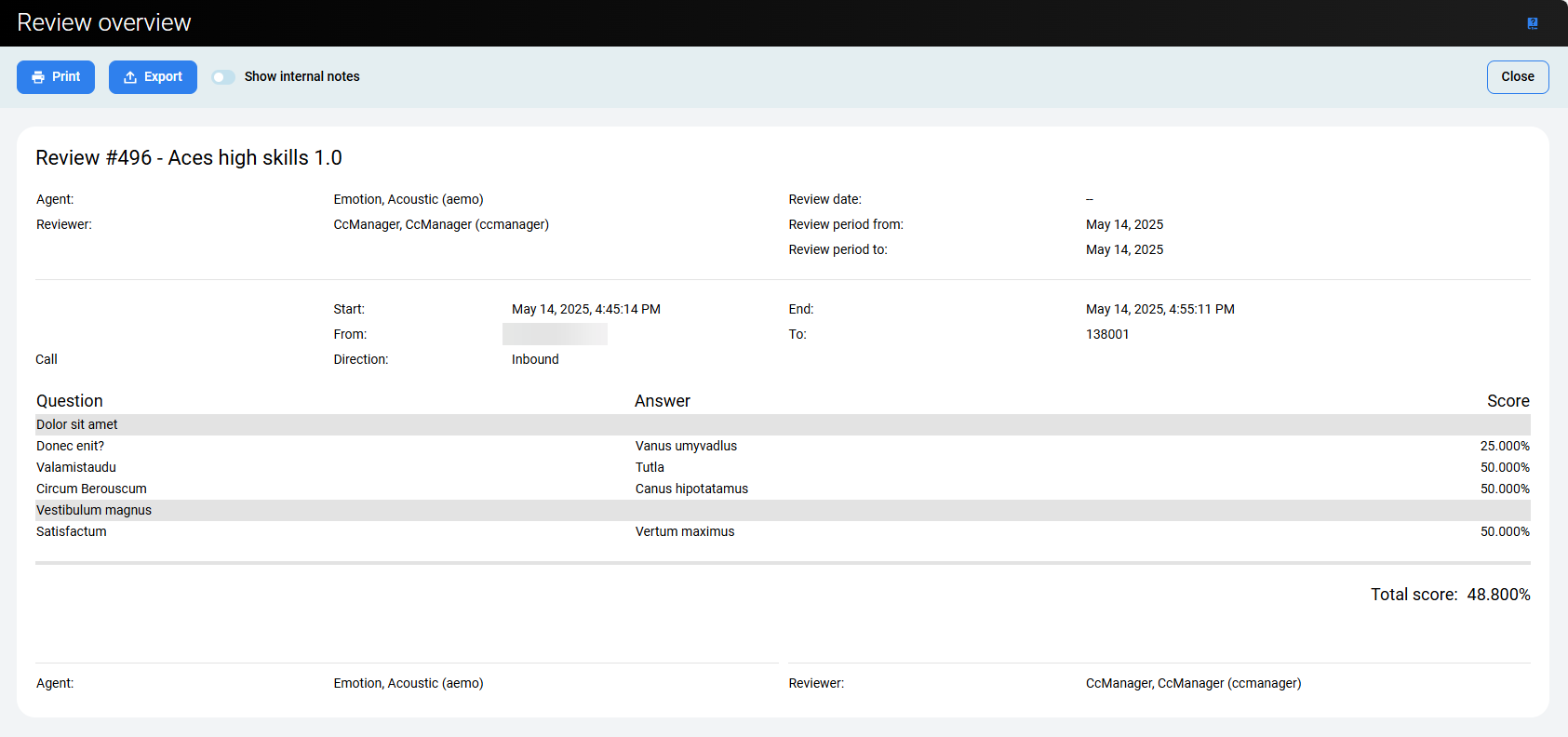Enable the Show internal notes switch
This screenshot has width=1568, height=737.
coord(223,77)
